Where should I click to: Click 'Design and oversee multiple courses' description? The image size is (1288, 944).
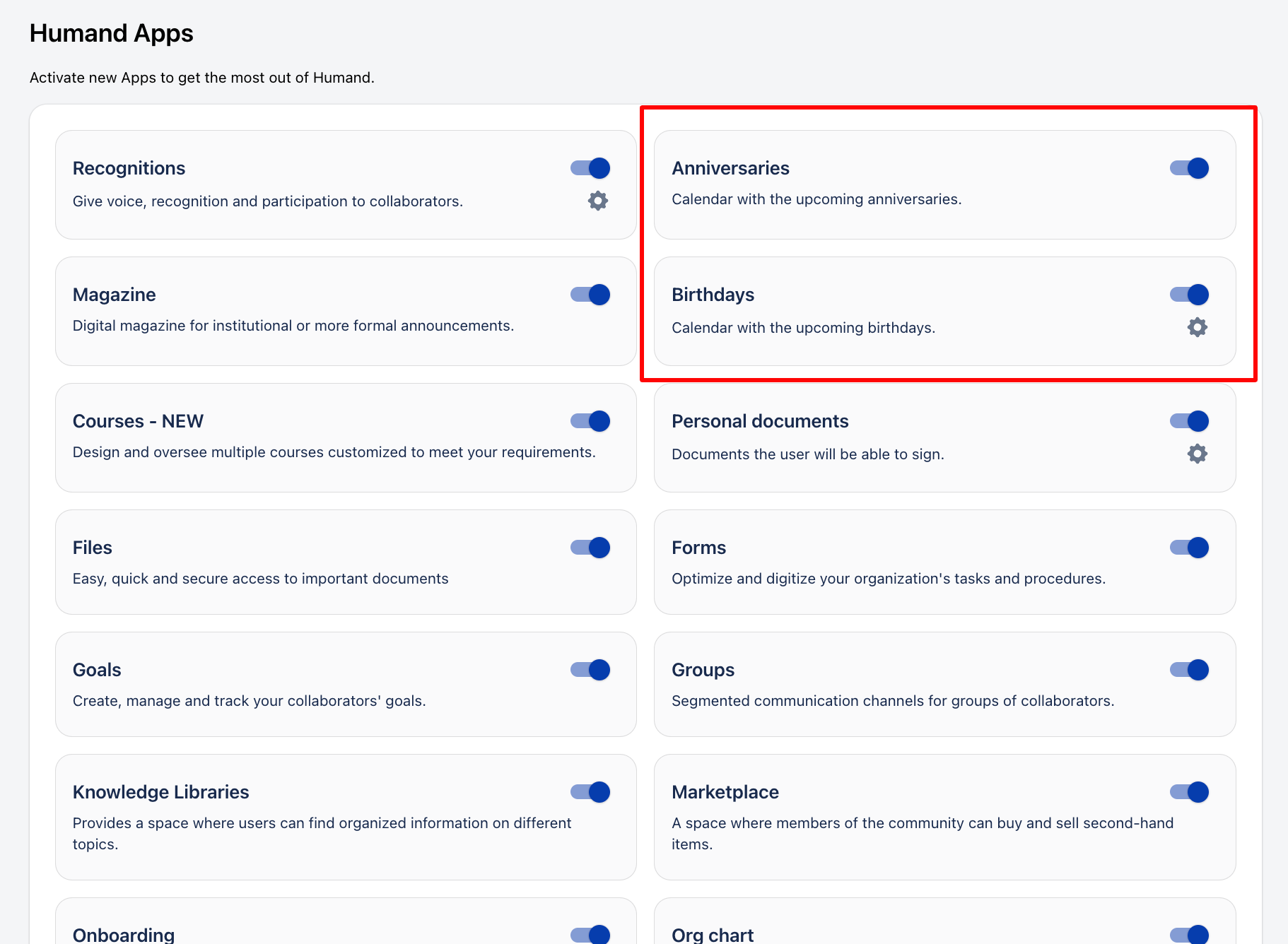tap(334, 452)
